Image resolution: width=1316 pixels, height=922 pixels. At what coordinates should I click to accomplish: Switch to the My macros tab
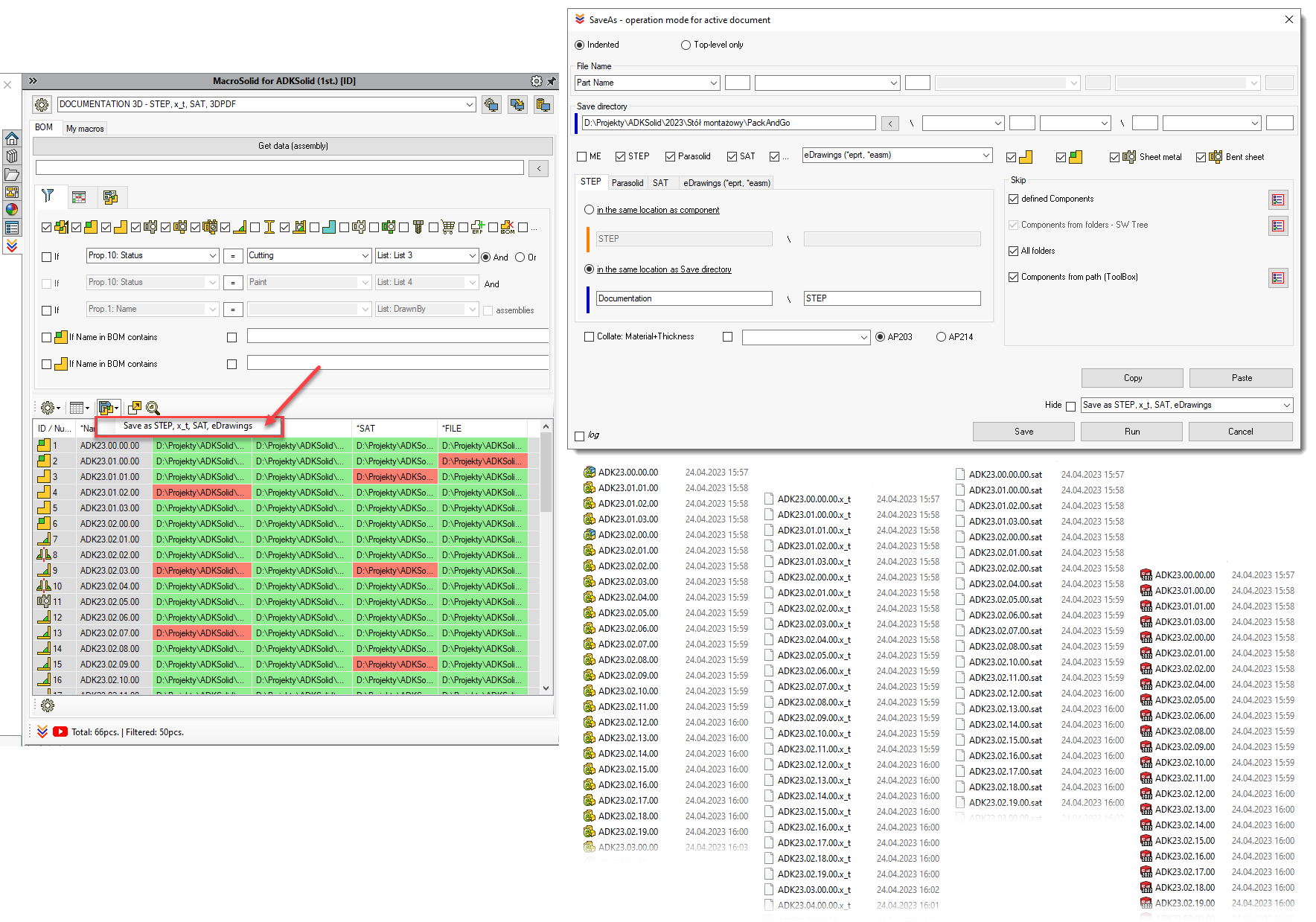[x=85, y=129]
